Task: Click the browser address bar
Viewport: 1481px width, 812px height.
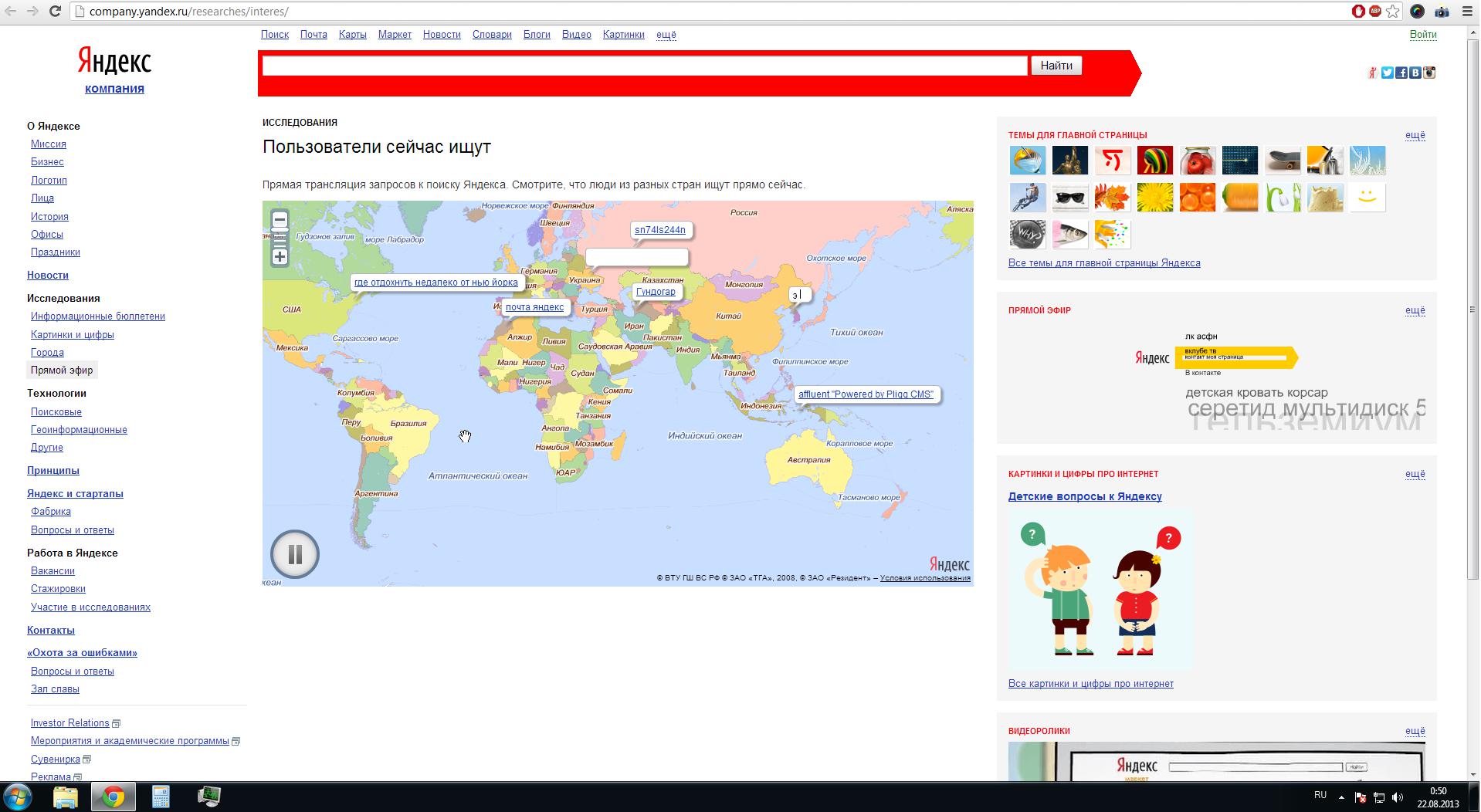Action: tap(710, 12)
